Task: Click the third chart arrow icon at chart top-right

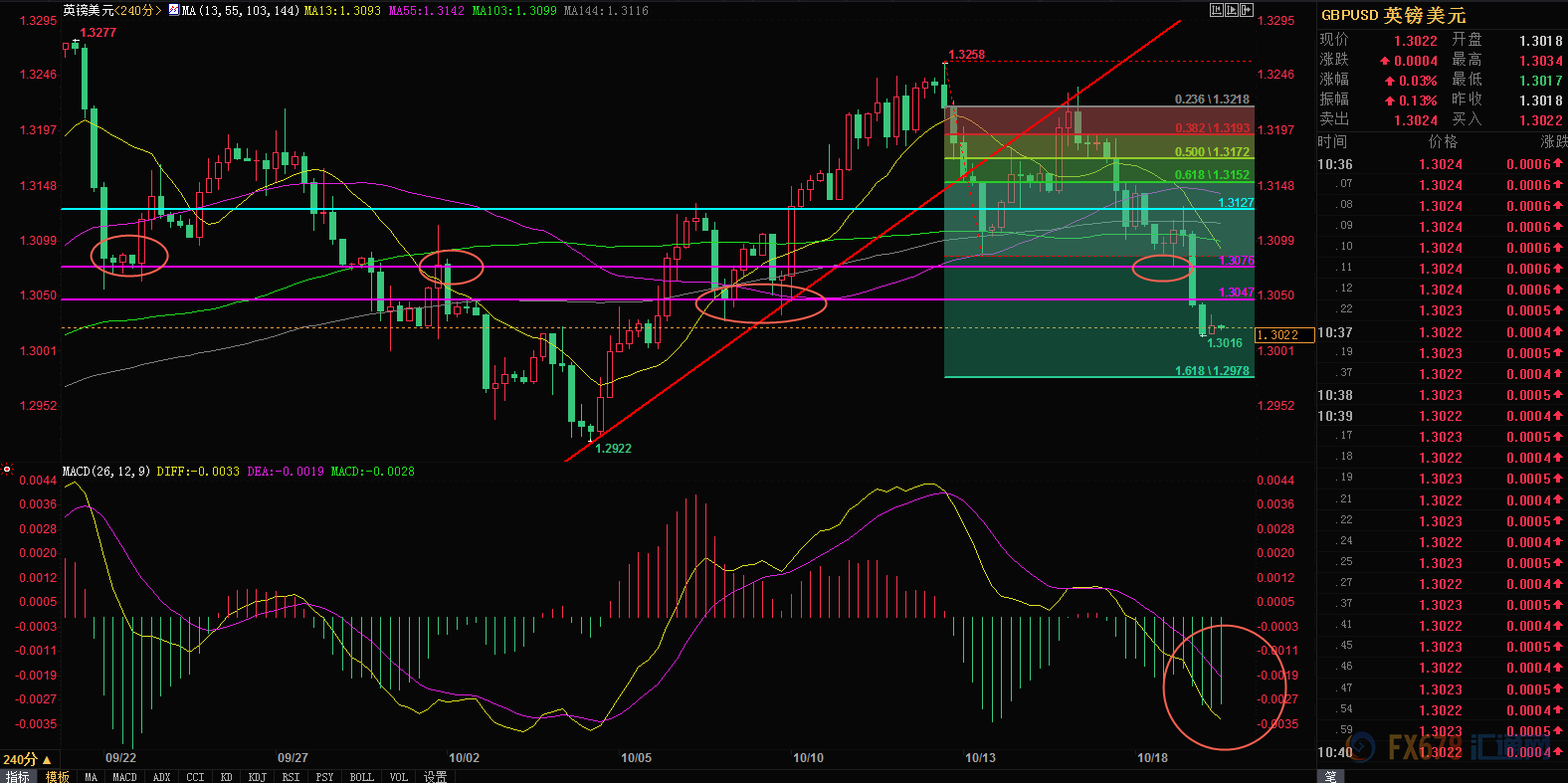Action: coord(1247,10)
